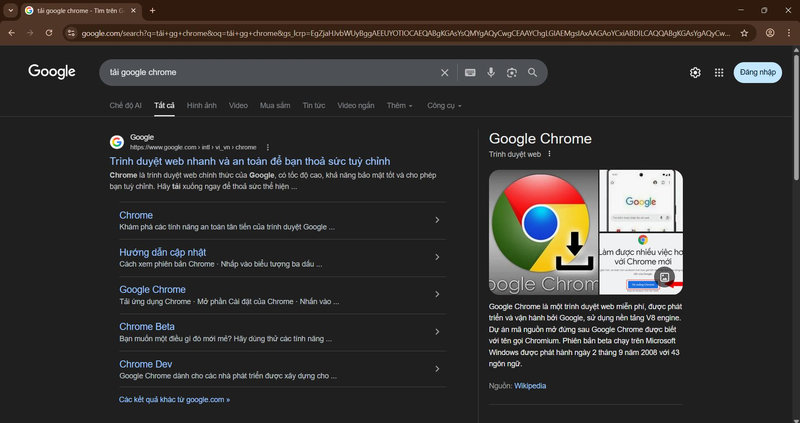Click Google favicon of first result

[x=117, y=142]
